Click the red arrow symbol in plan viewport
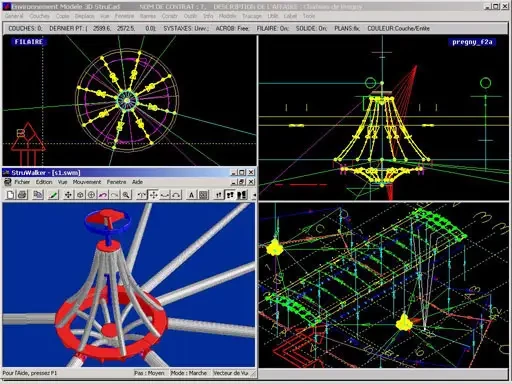 point(28,143)
